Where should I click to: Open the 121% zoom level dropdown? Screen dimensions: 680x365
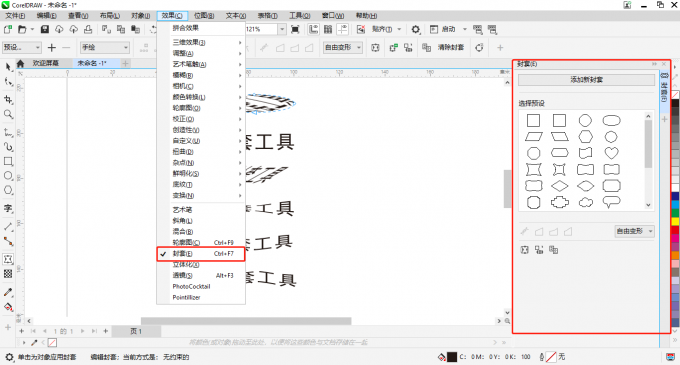(282, 29)
